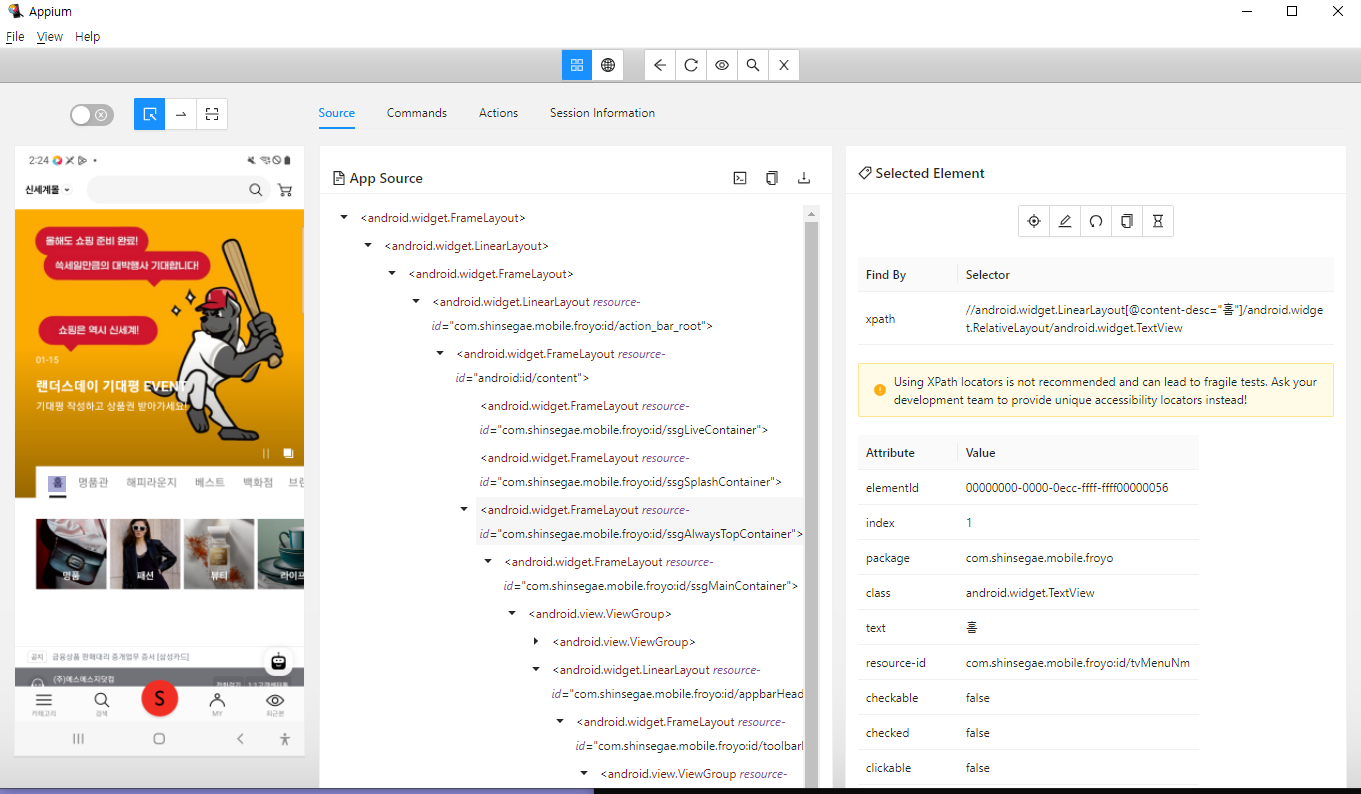Download source as XML file
The image size is (1361, 794).
pos(803,178)
